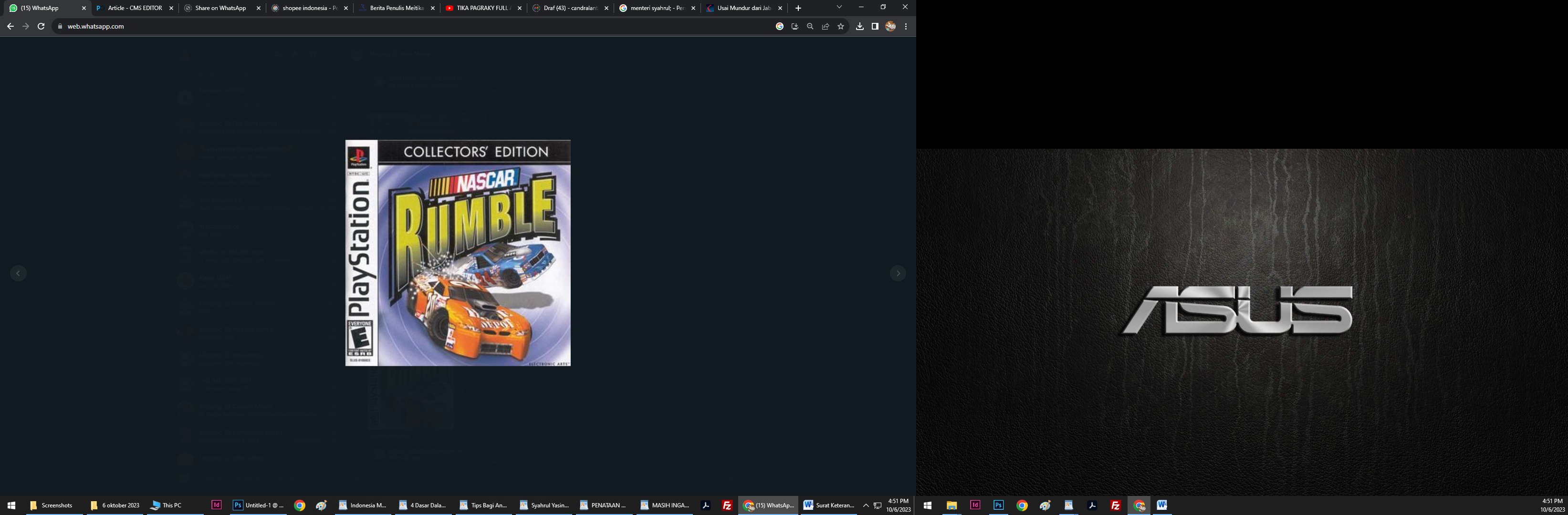Close the Draf (43) tab
1568x515 pixels.
[x=606, y=8]
